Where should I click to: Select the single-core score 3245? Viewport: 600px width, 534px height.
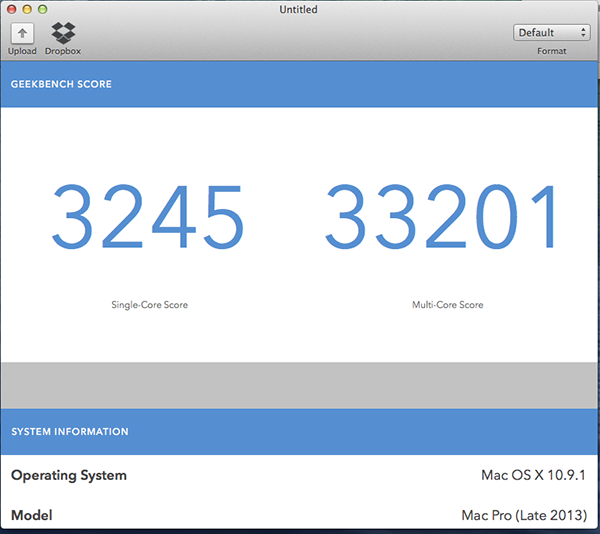coord(148,216)
